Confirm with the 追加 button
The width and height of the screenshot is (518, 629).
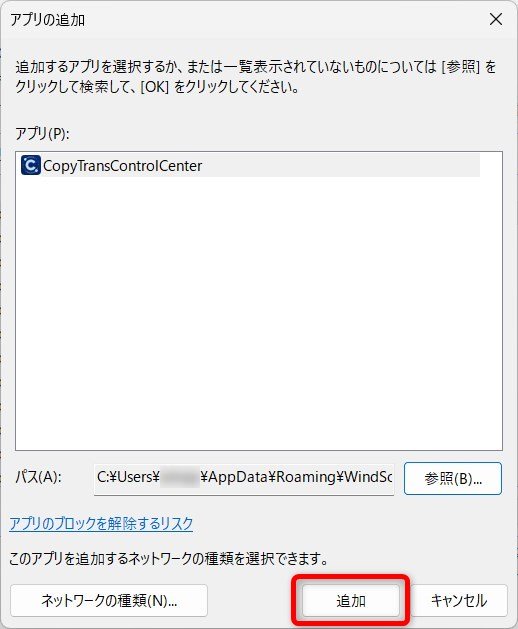pos(351,601)
